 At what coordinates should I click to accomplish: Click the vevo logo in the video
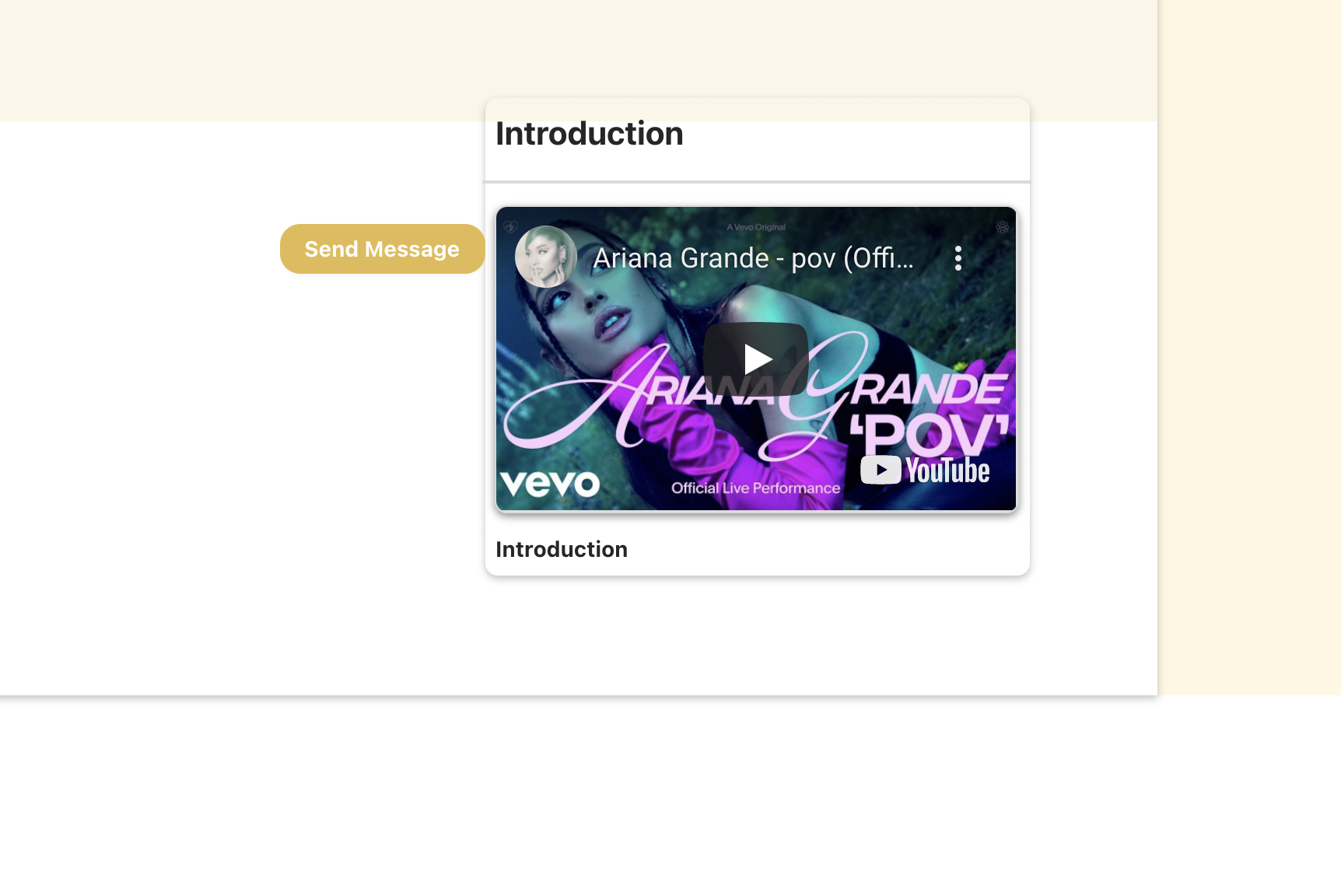coord(550,484)
